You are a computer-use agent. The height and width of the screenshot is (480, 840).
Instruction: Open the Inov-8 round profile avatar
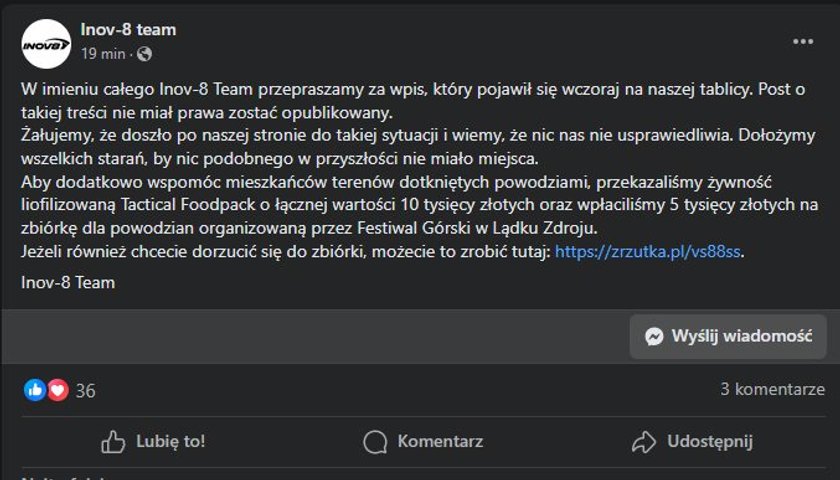click(46, 44)
